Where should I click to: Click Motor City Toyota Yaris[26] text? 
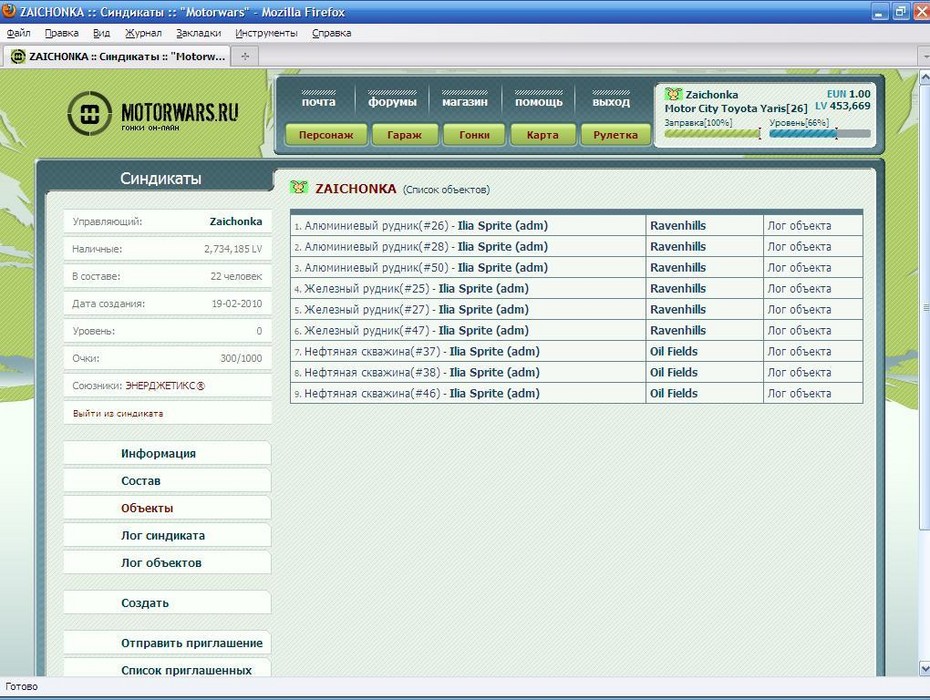735,109
